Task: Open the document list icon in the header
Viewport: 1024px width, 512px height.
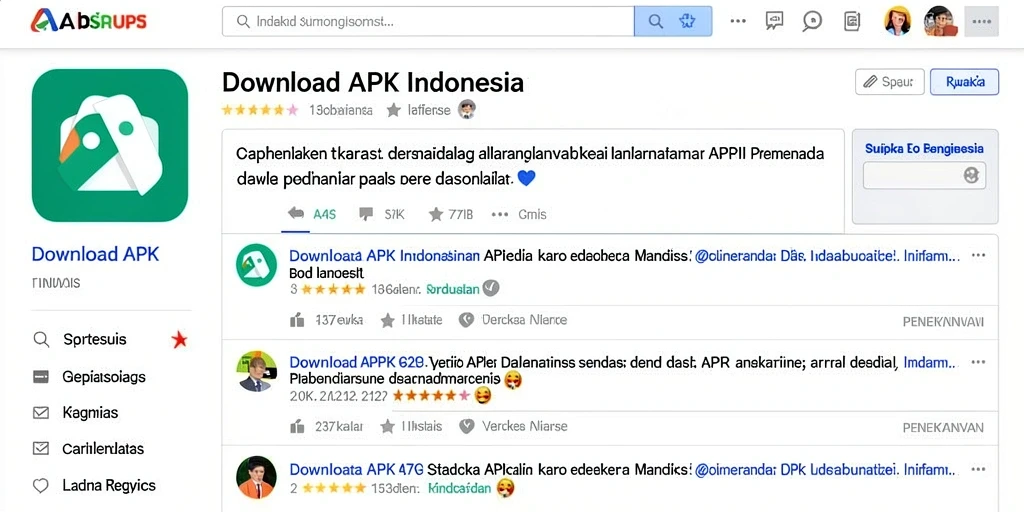Action: pos(852,21)
